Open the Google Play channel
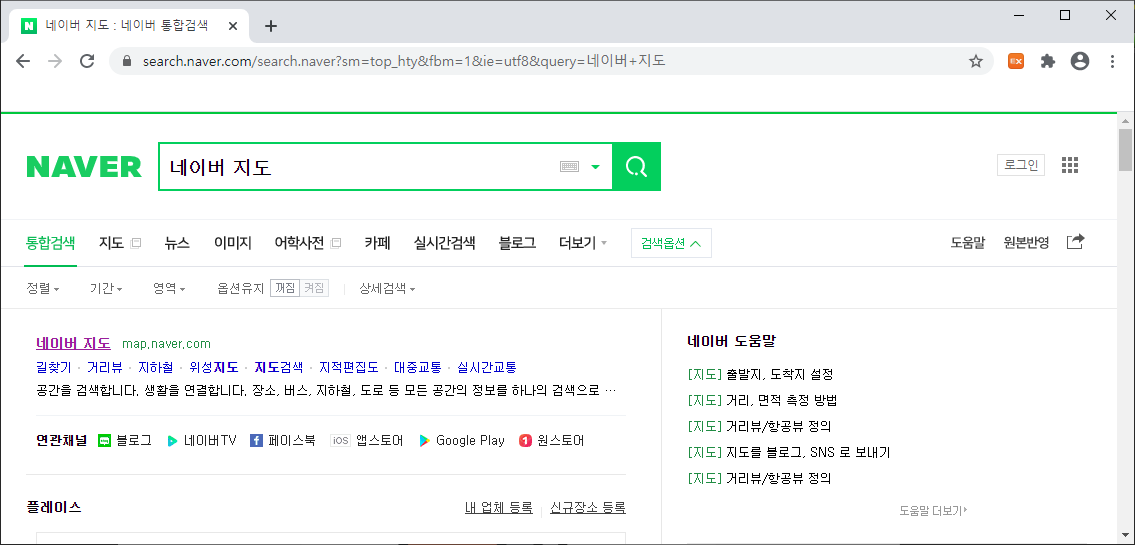Screen dimensions: 1135x545 [x=461, y=440]
